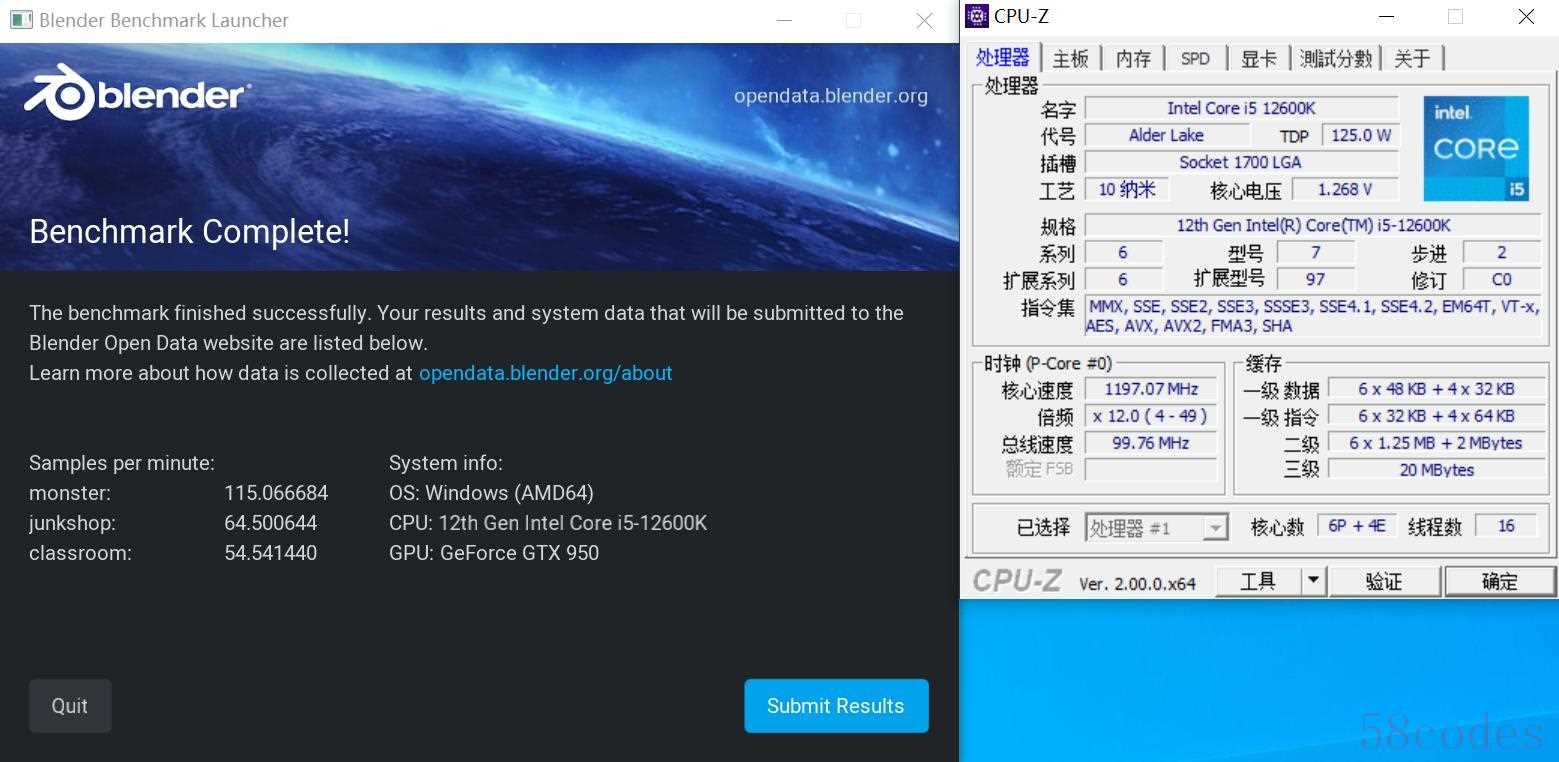Click the revision C0 value
1559x762 pixels.
[1501, 279]
